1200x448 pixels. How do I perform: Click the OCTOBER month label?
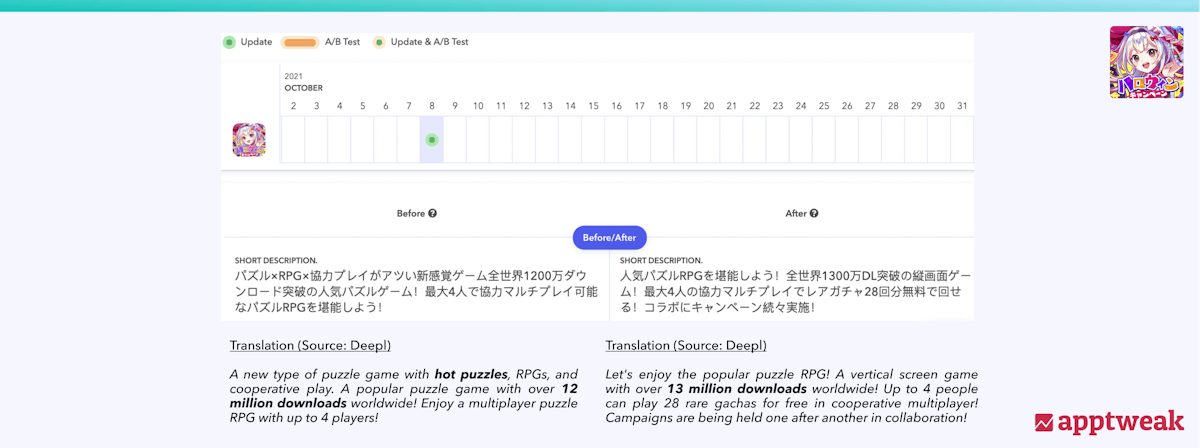click(x=303, y=88)
